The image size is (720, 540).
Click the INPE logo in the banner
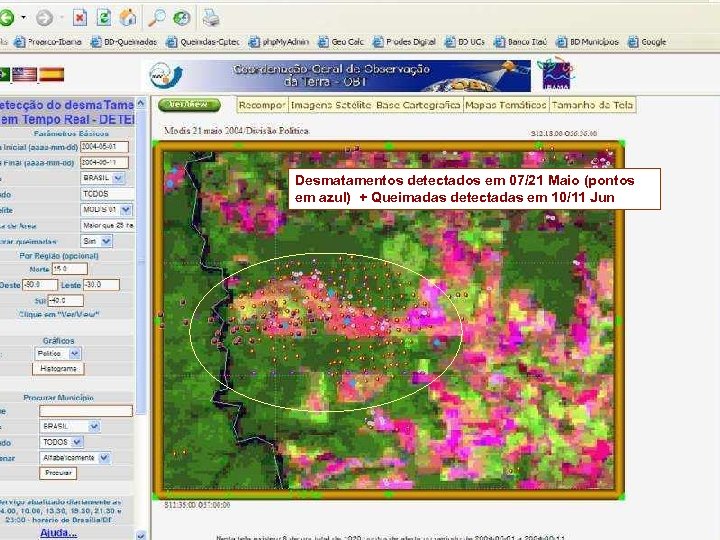pos(166,75)
